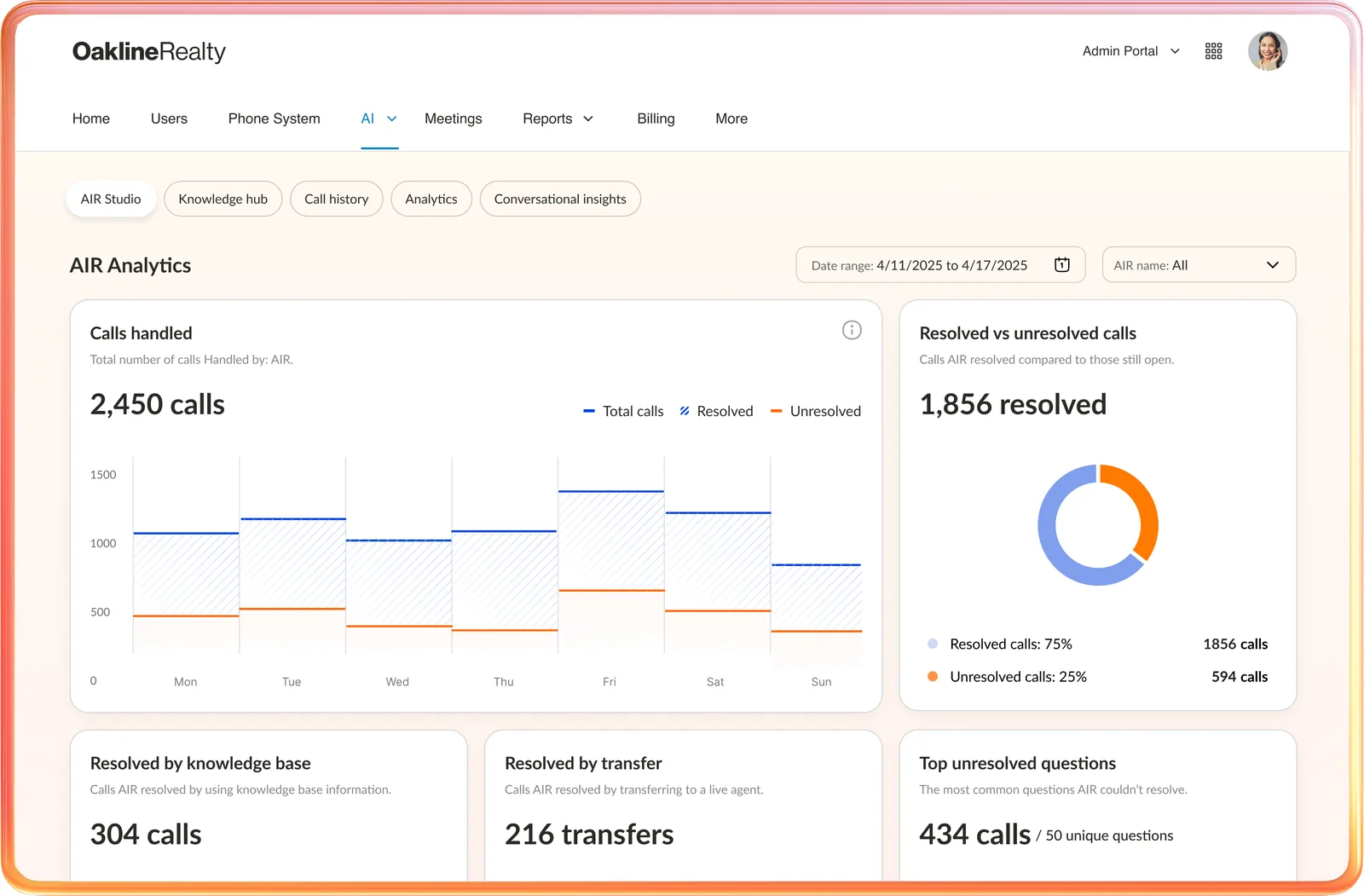
Task: Go to the Home tab
Action: pos(91,119)
